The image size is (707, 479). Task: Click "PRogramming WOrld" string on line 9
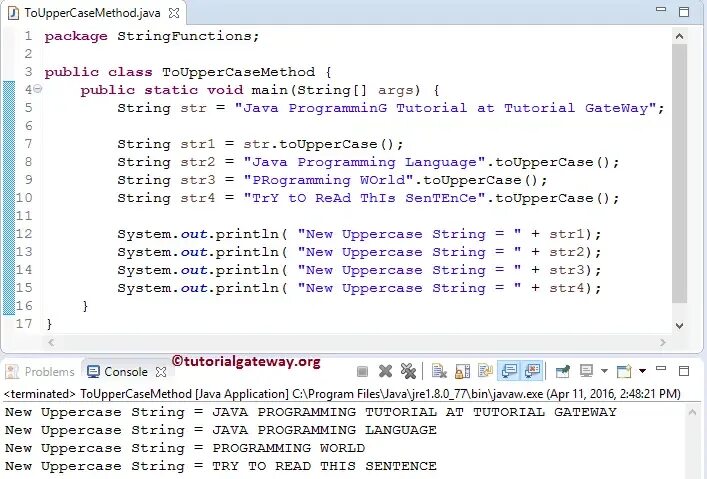(x=328, y=180)
